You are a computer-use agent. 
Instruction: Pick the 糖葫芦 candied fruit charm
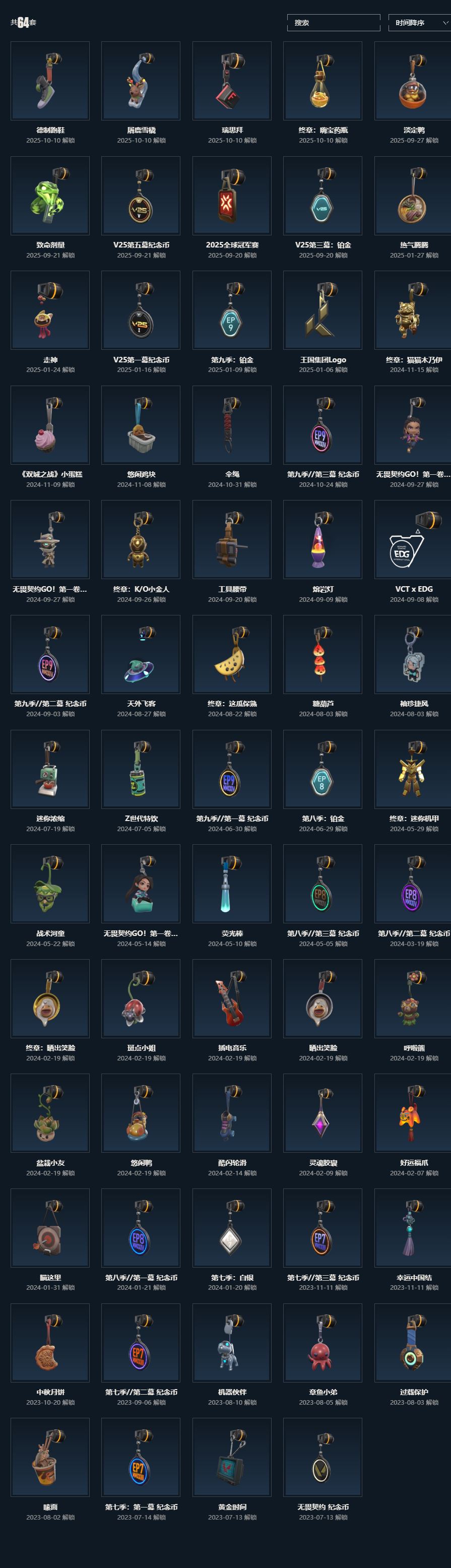point(323,654)
